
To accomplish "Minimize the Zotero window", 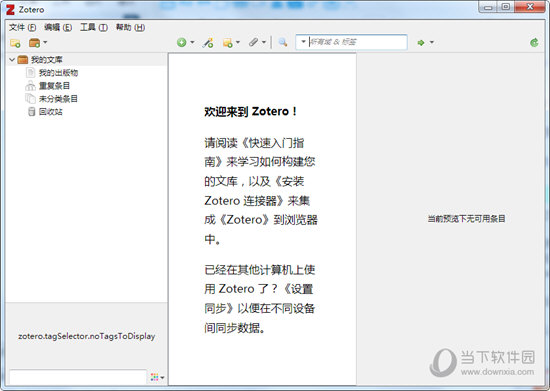I will point(488,7).
